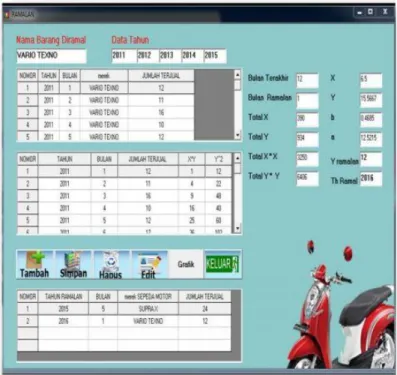Click the Total Y value field

point(307,139)
